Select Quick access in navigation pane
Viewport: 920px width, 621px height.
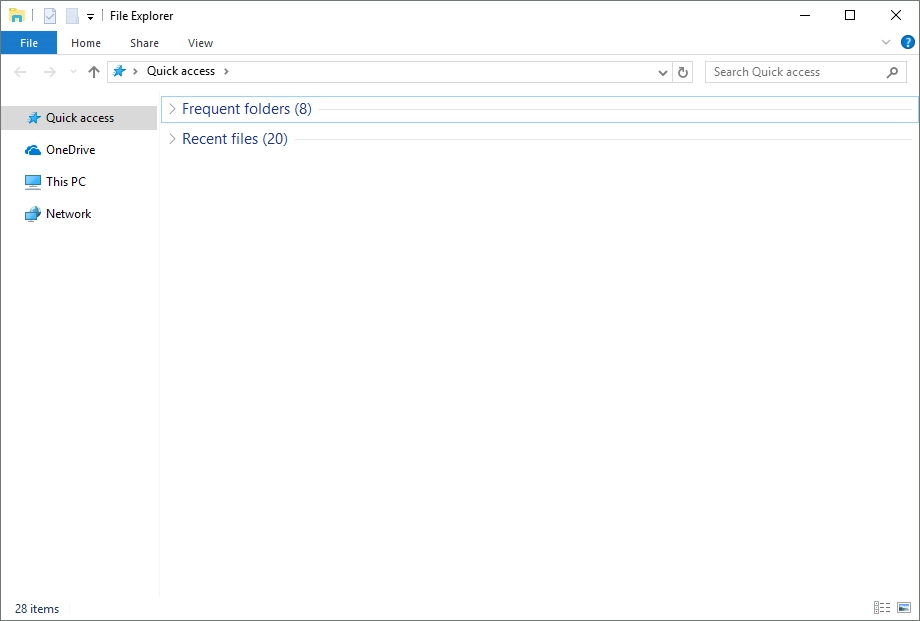(79, 118)
